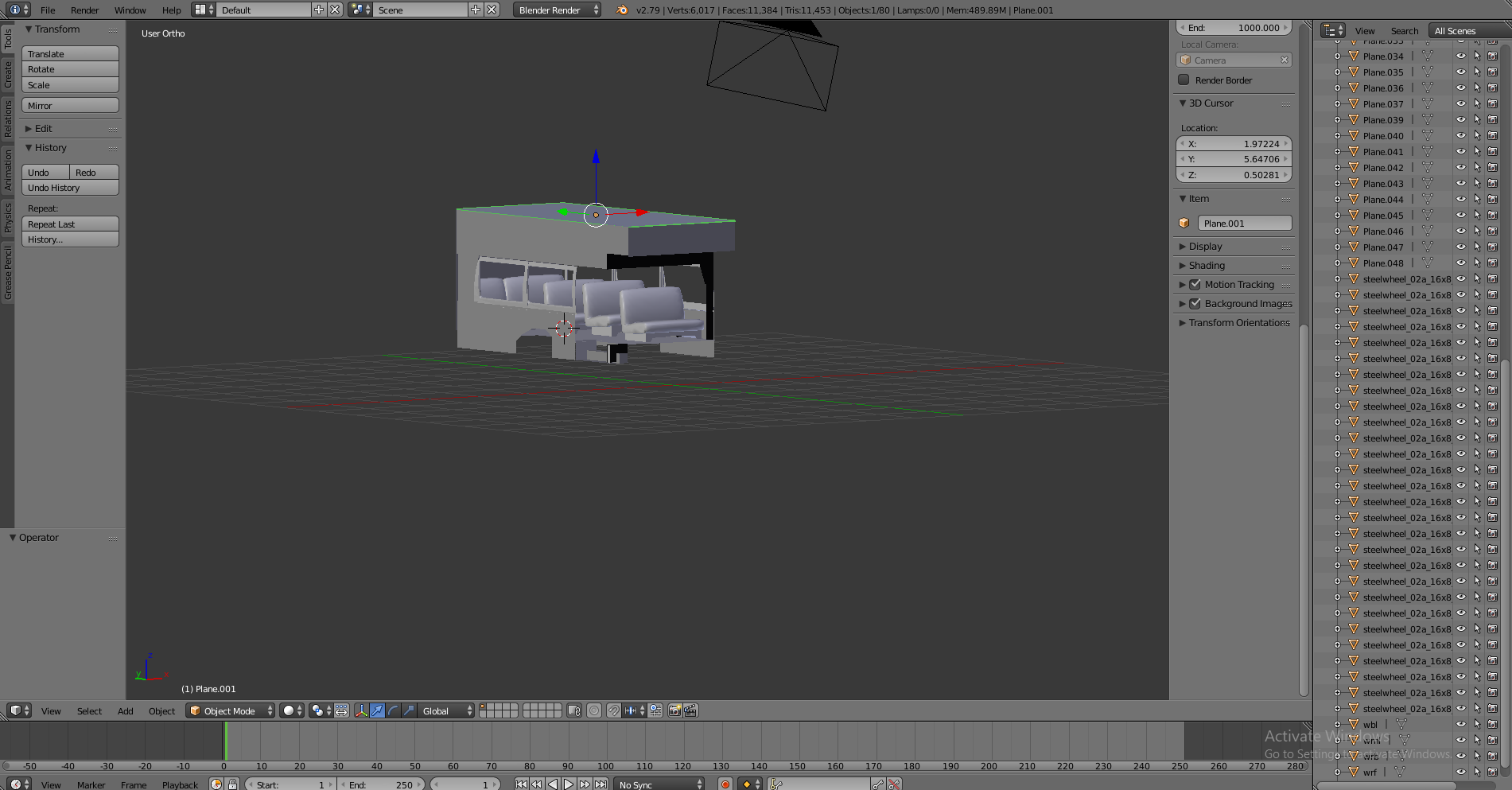Click the delete keyframe icon

click(x=894, y=784)
